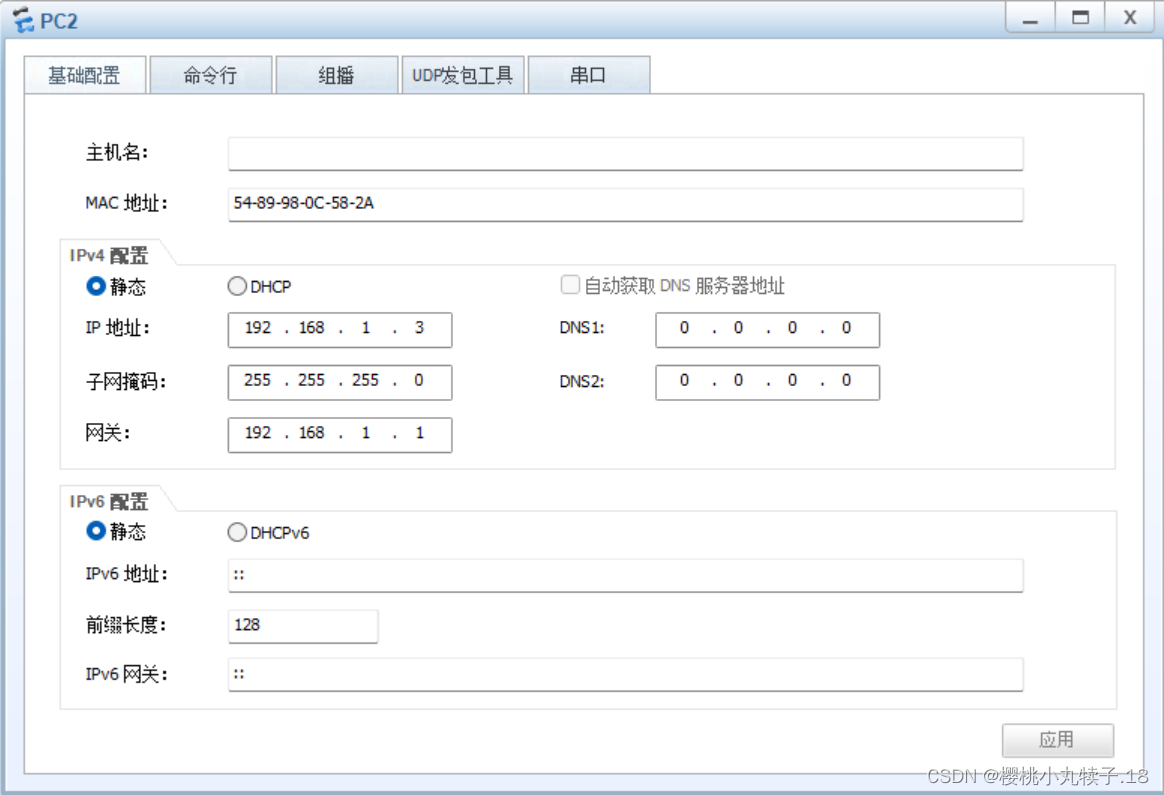This screenshot has width=1164, height=795.
Task: Click the 主机名 input field
Action: pyautogui.click(x=624, y=153)
